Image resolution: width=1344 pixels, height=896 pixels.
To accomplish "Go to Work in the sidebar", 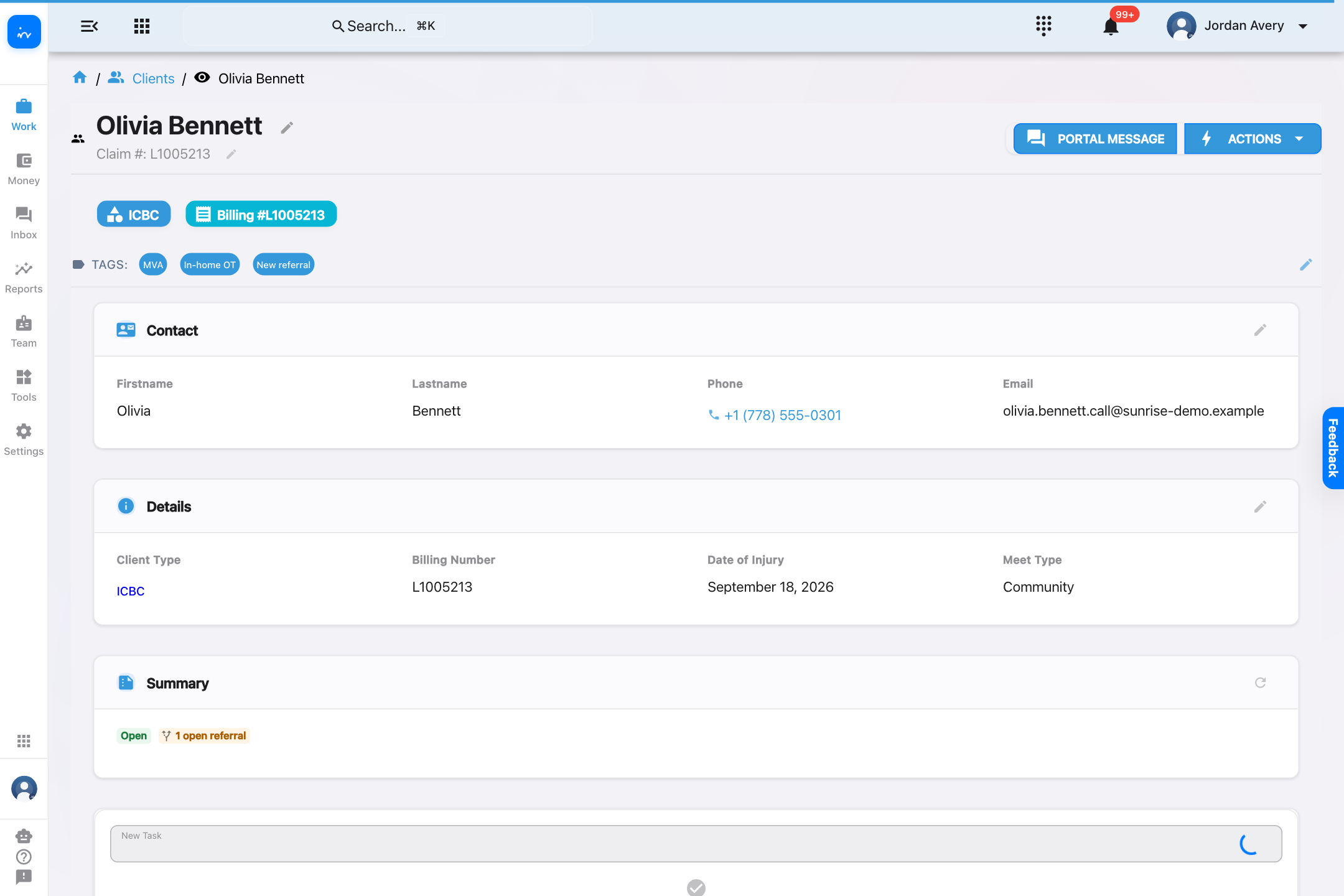I will click(x=24, y=115).
